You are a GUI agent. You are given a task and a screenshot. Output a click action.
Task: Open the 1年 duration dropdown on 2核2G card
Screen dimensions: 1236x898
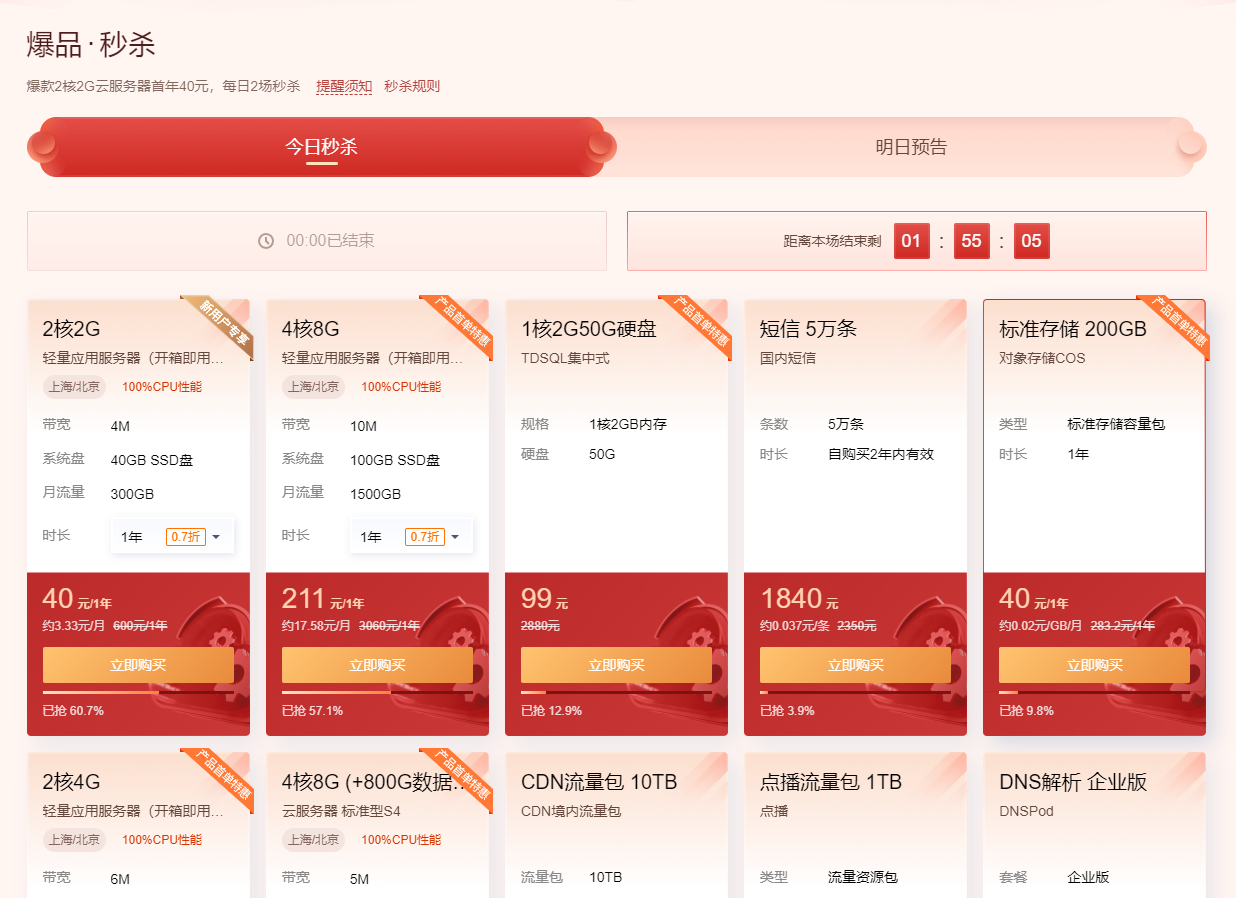point(172,536)
